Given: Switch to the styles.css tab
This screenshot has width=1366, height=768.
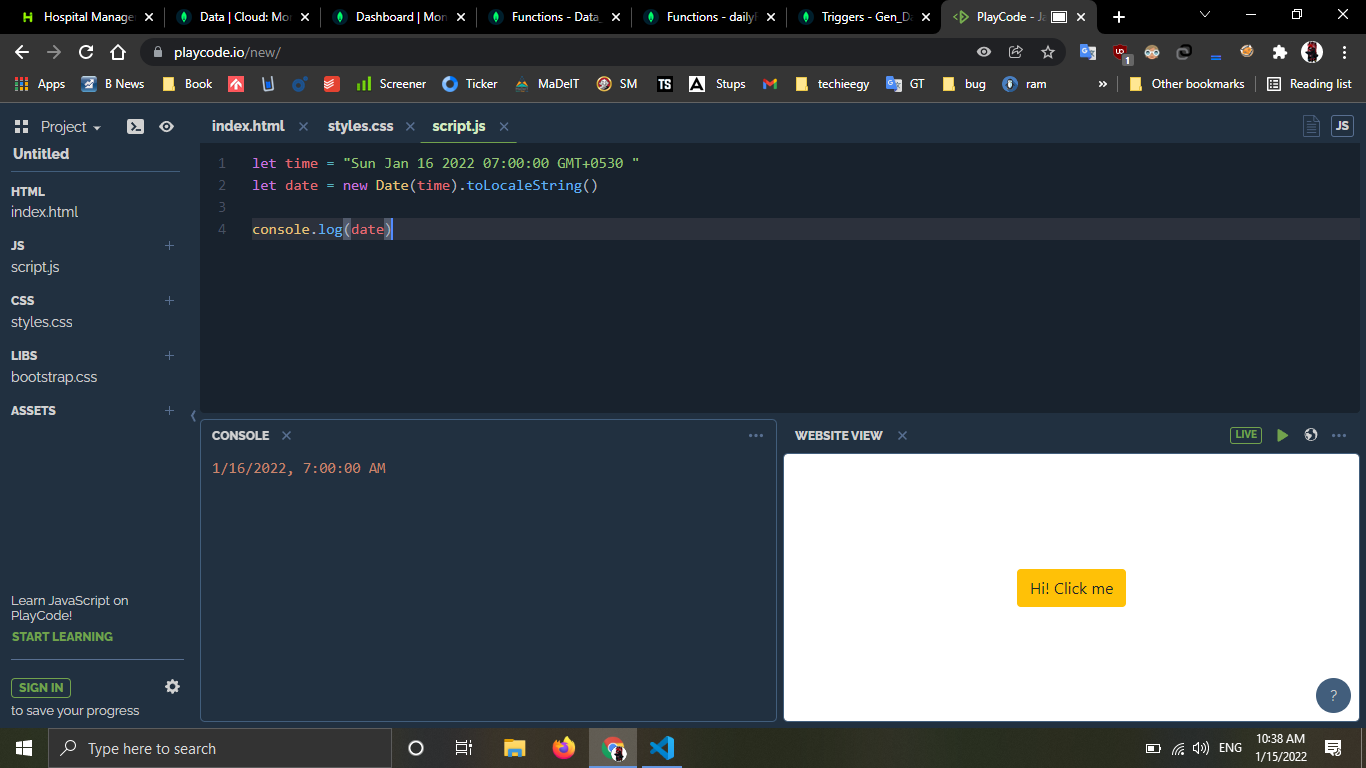Looking at the screenshot, I should pyautogui.click(x=360, y=126).
